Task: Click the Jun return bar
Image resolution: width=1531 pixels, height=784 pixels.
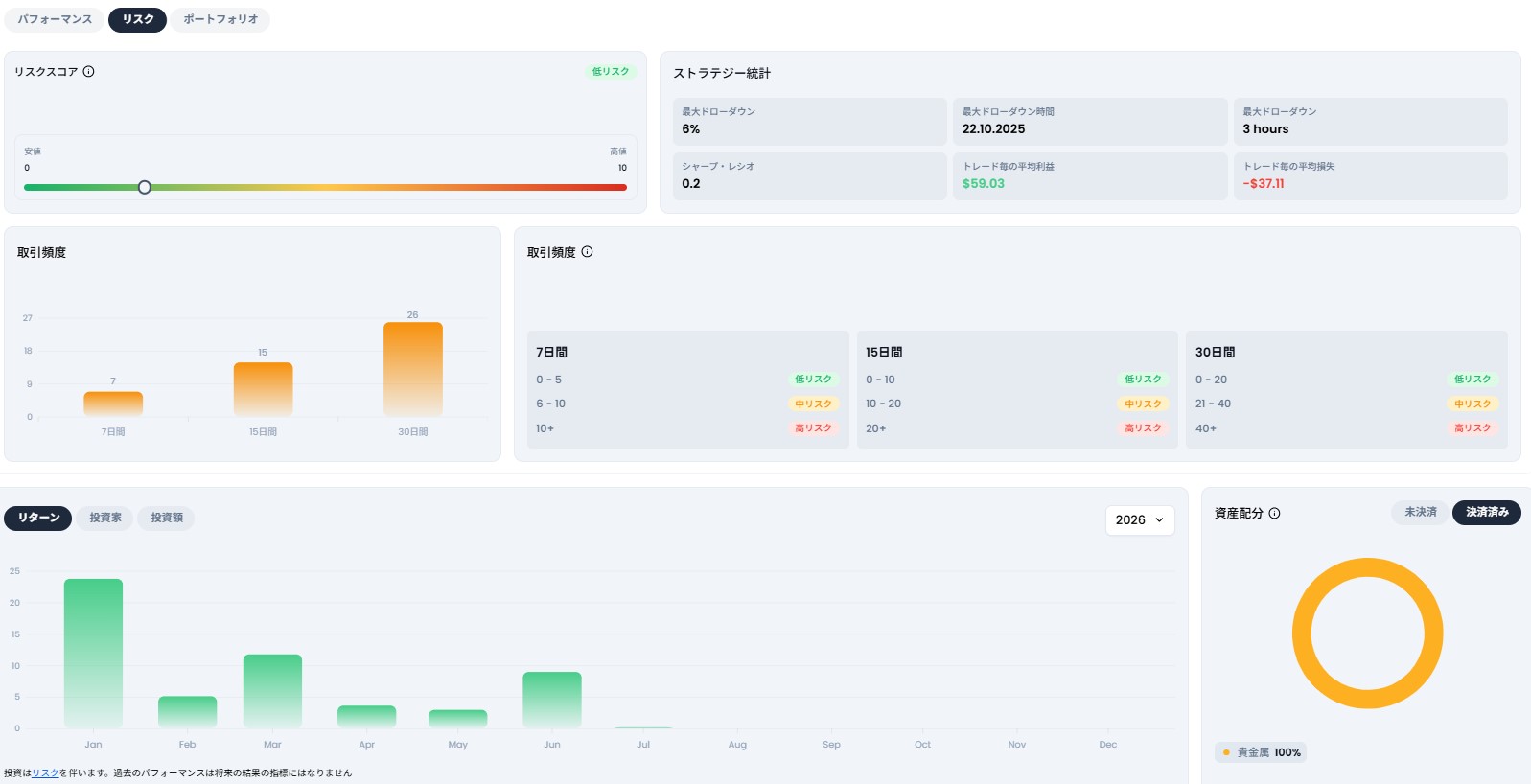Action: [552, 700]
